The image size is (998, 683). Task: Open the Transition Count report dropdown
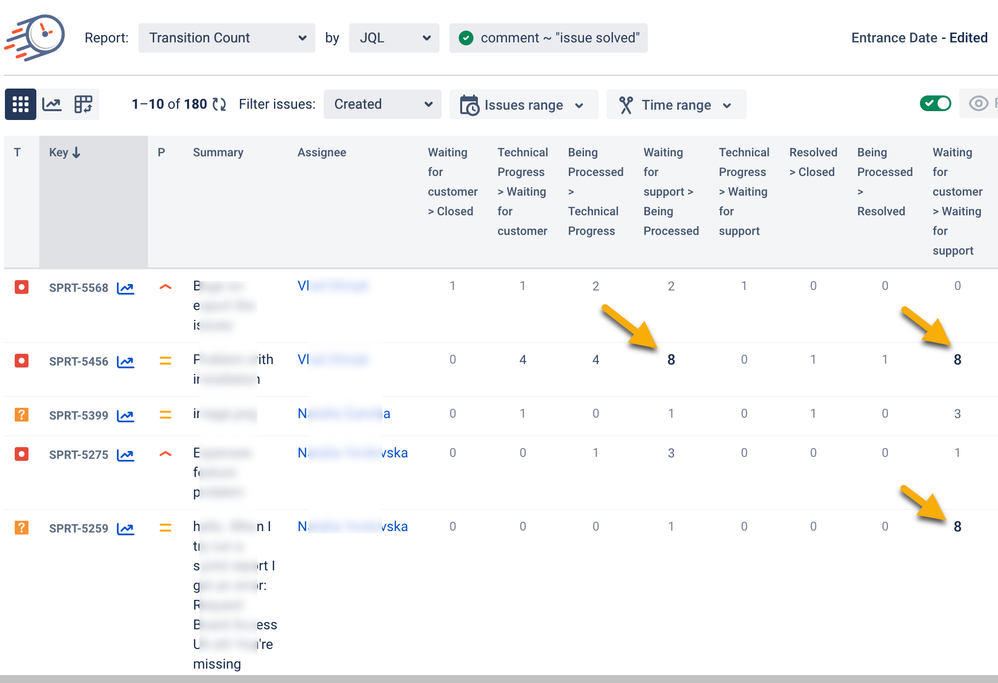click(227, 38)
